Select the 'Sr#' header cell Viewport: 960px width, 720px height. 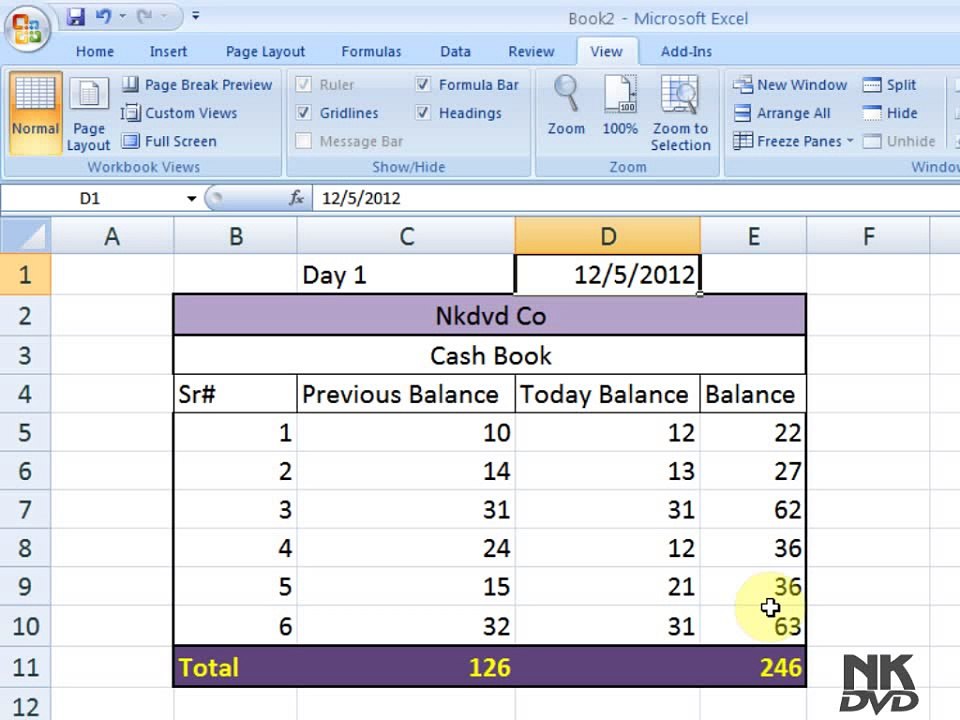(x=235, y=394)
